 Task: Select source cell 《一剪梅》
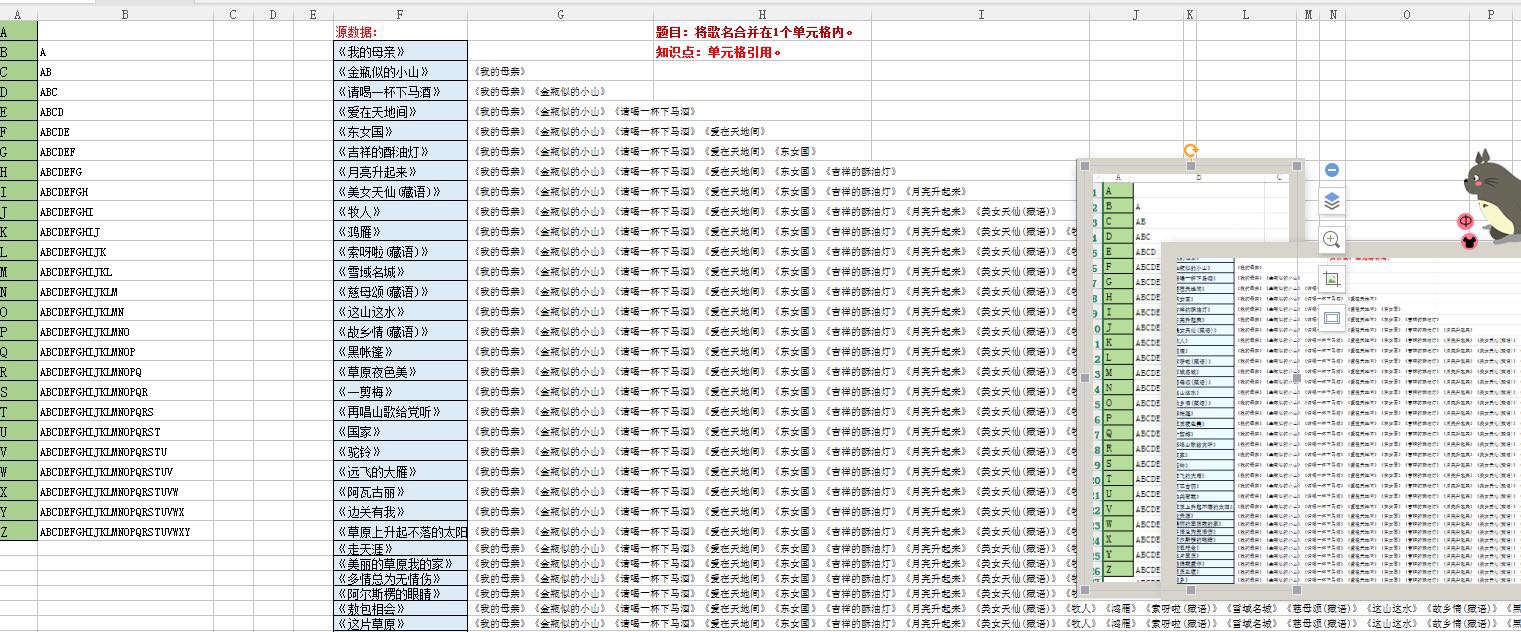pos(400,392)
